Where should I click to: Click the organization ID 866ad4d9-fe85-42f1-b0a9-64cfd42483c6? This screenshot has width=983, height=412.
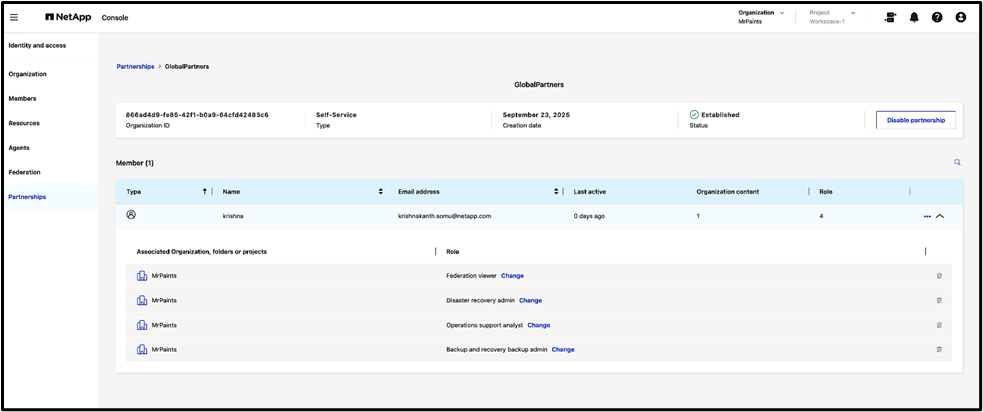[197, 115]
